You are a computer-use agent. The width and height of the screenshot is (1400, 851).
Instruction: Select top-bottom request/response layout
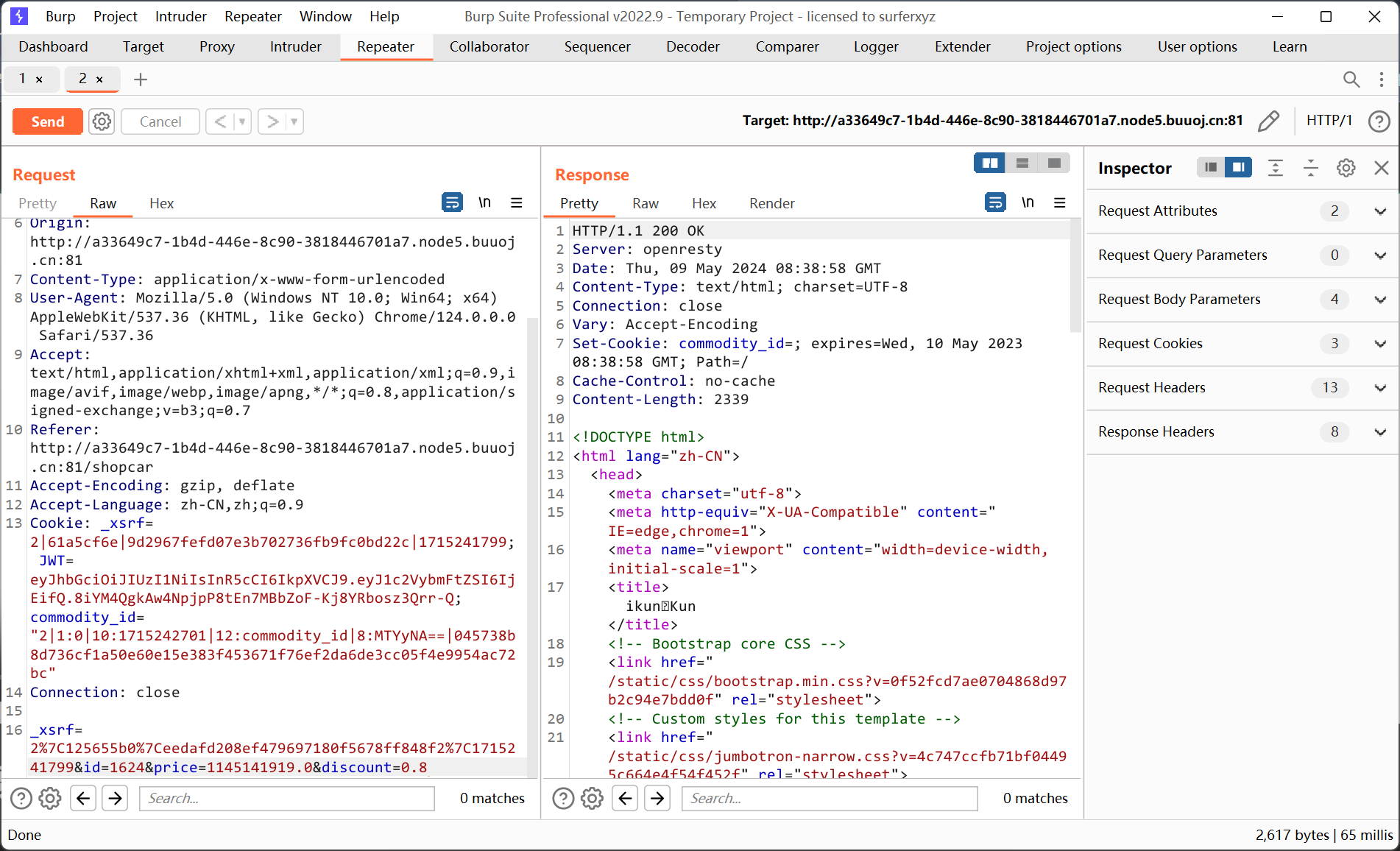(x=1022, y=163)
